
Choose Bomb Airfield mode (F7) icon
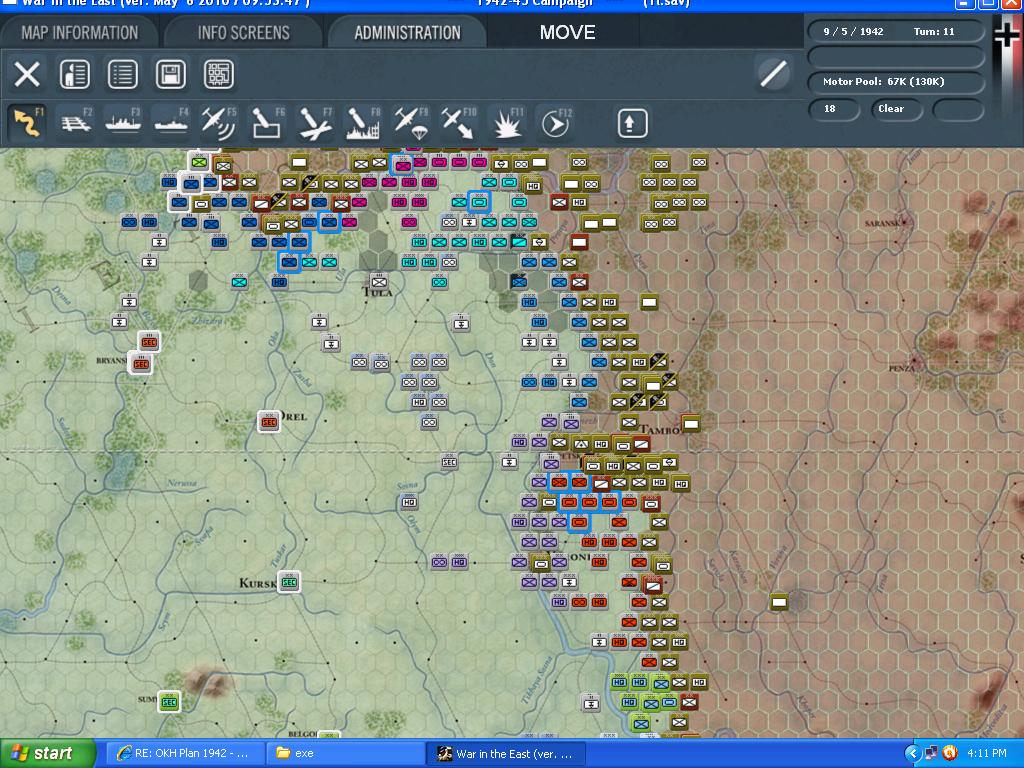pyautogui.click(x=315, y=123)
